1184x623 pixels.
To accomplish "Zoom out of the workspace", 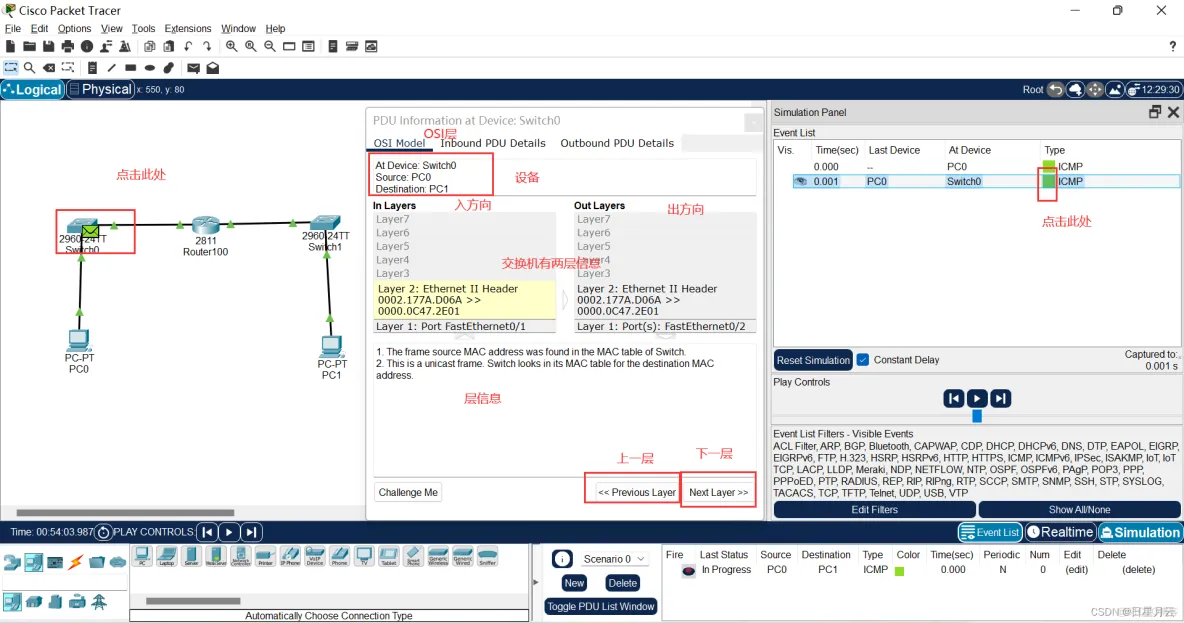I will pos(270,47).
